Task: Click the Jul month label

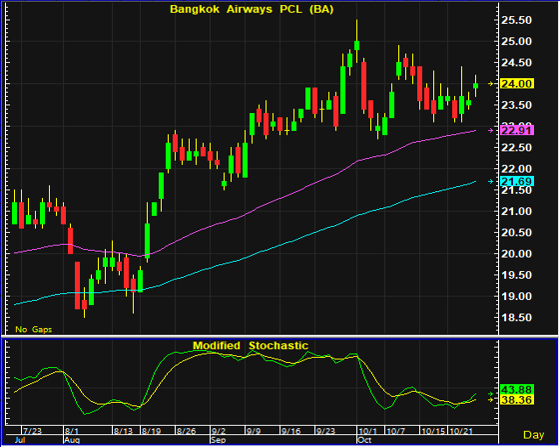Action: pos(20,440)
